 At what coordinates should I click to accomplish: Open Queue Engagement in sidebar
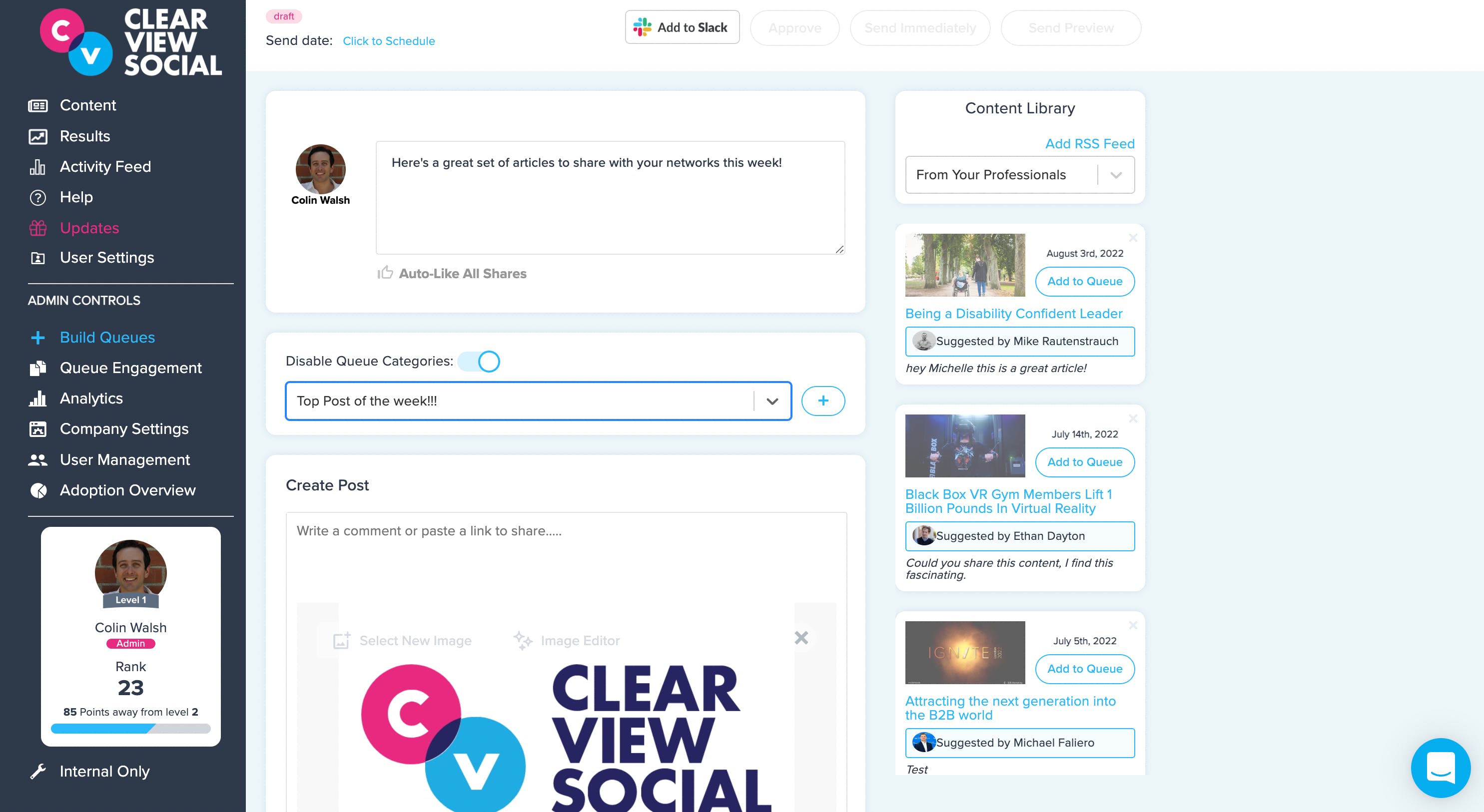pos(130,368)
